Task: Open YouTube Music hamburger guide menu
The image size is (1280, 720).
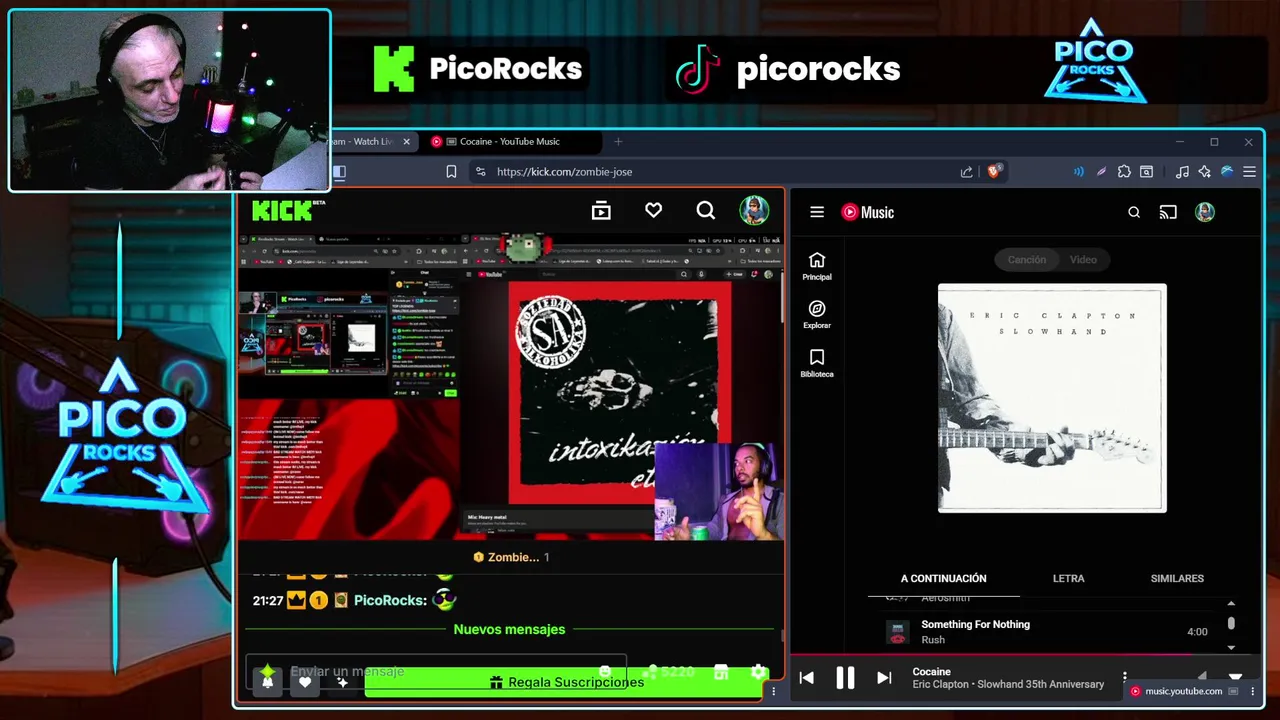Action: (x=817, y=212)
